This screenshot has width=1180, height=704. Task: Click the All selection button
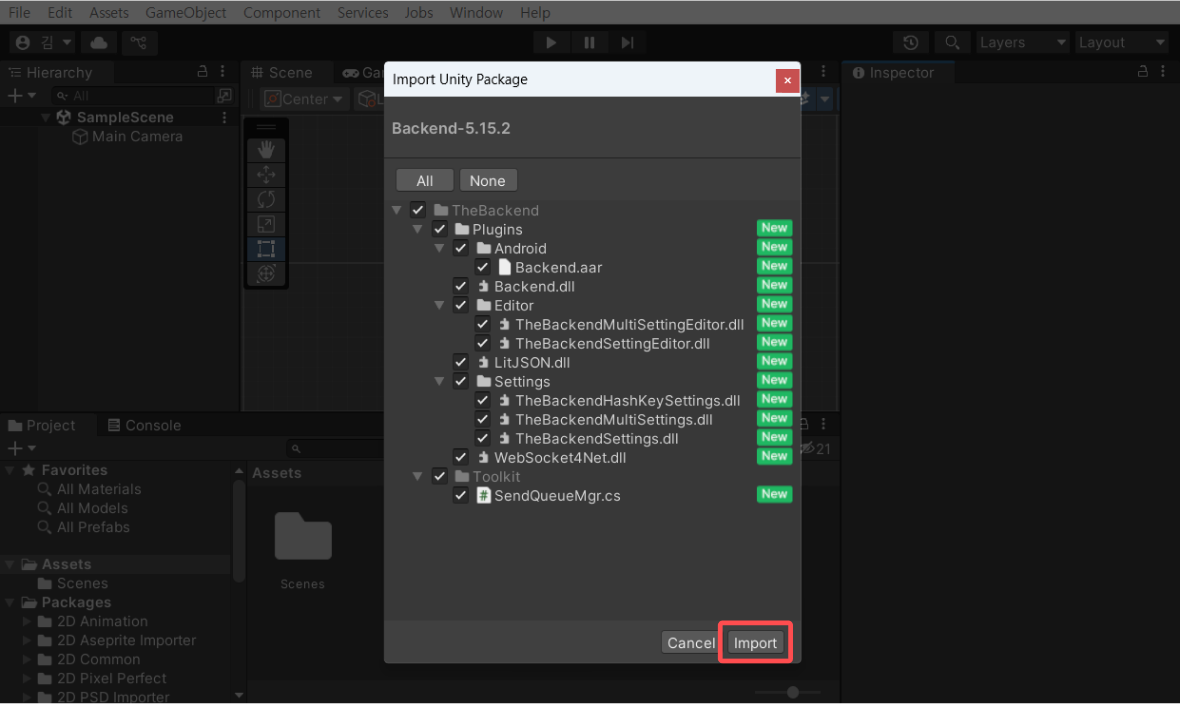click(424, 181)
